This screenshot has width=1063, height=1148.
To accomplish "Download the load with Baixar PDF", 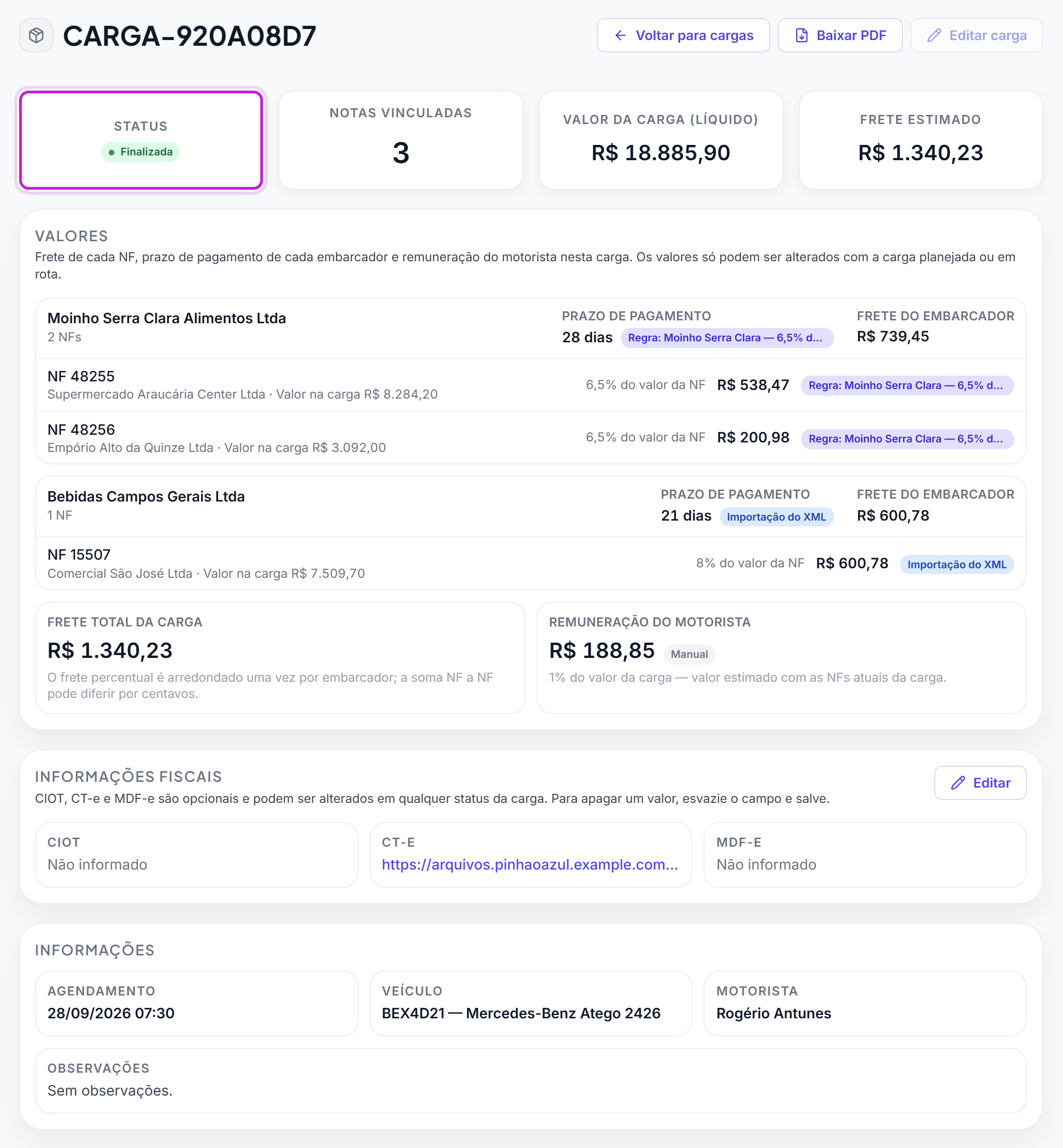I will pos(840,36).
